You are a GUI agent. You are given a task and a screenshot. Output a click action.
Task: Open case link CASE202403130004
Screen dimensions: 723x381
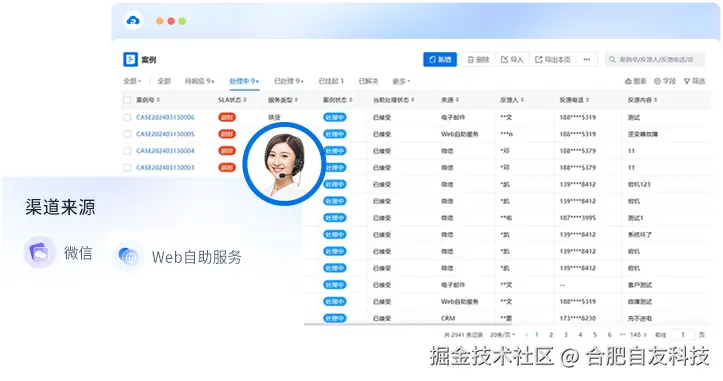[x=165, y=150]
